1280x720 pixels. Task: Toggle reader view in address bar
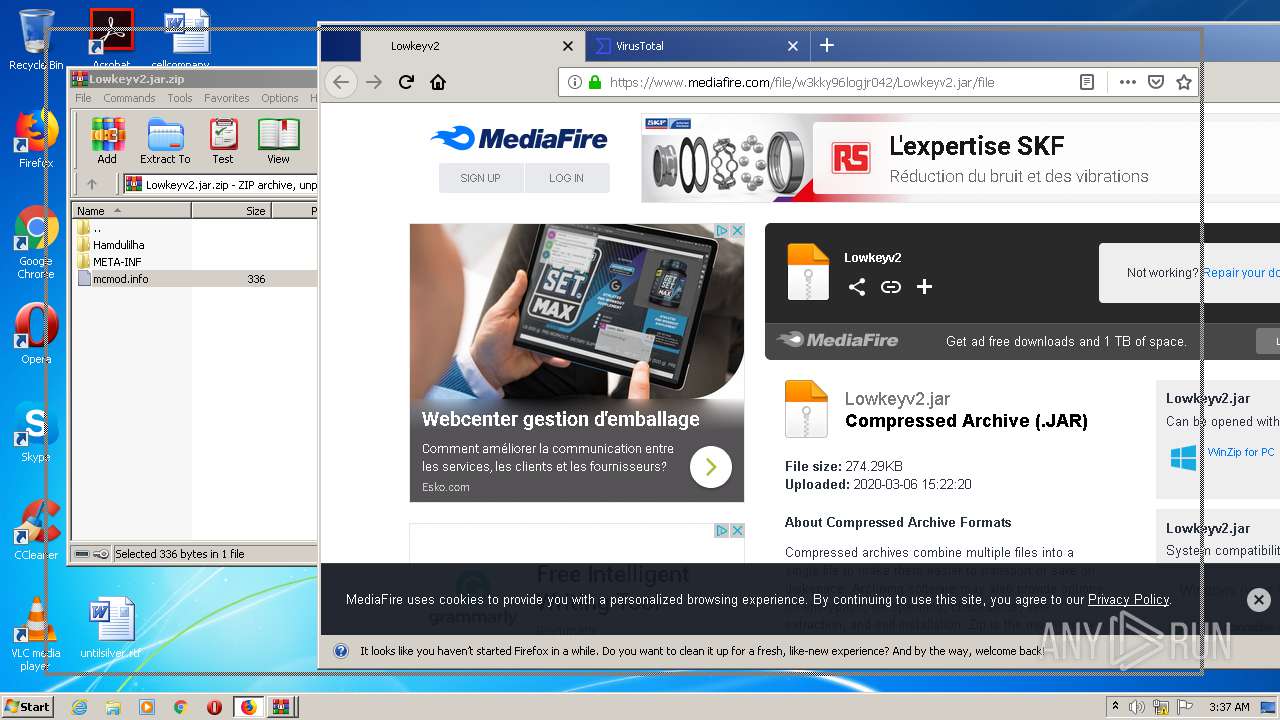pyautogui.click(x=1087, y=82)
